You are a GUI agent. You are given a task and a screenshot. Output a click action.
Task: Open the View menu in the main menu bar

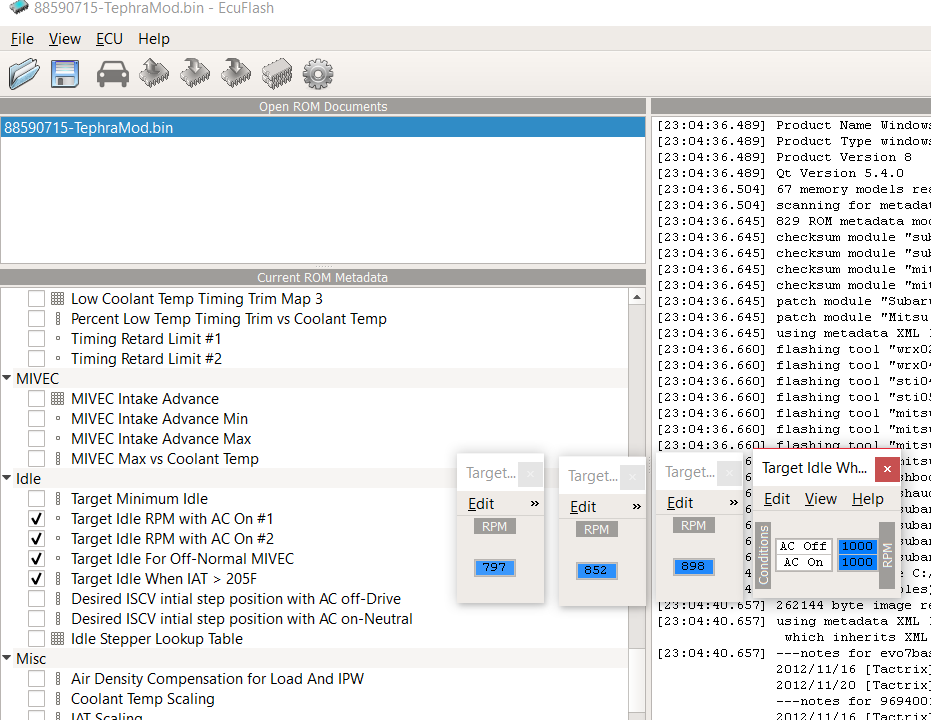65,39
